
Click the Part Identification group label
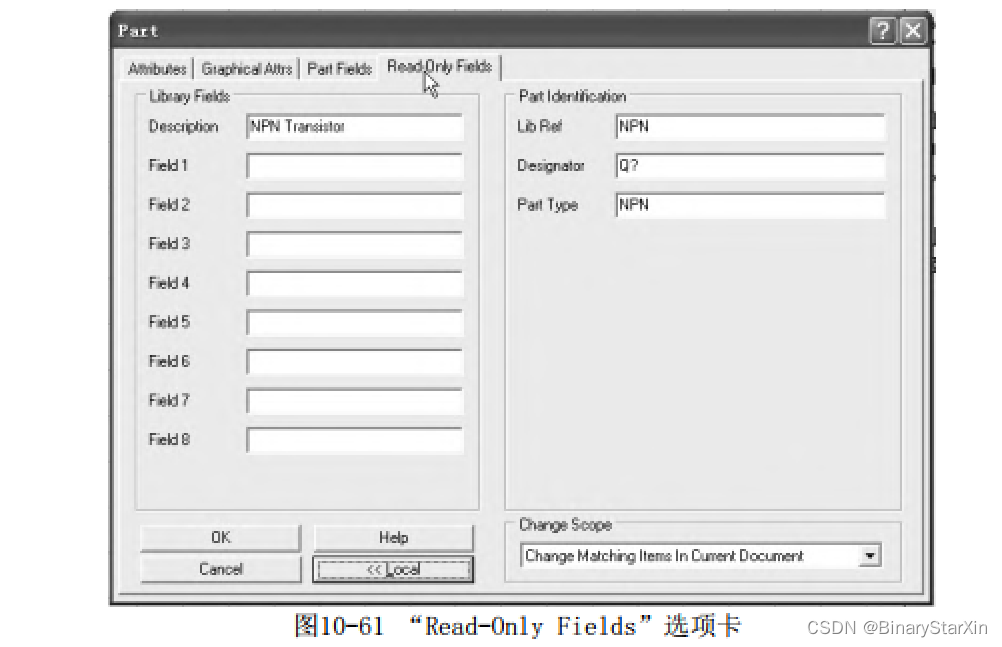coord(572,97)
